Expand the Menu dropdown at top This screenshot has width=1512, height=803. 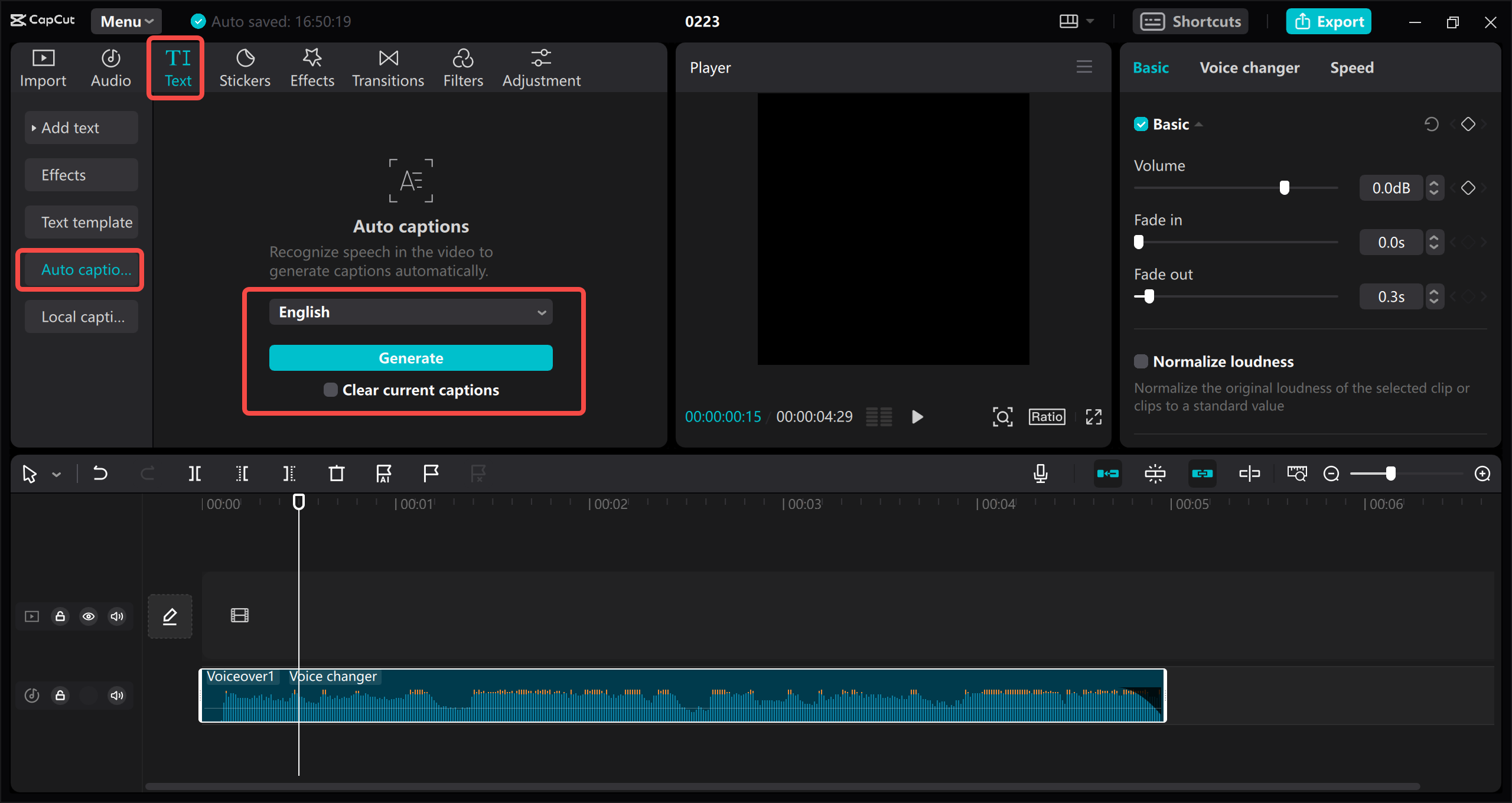(x=126, y=22)
